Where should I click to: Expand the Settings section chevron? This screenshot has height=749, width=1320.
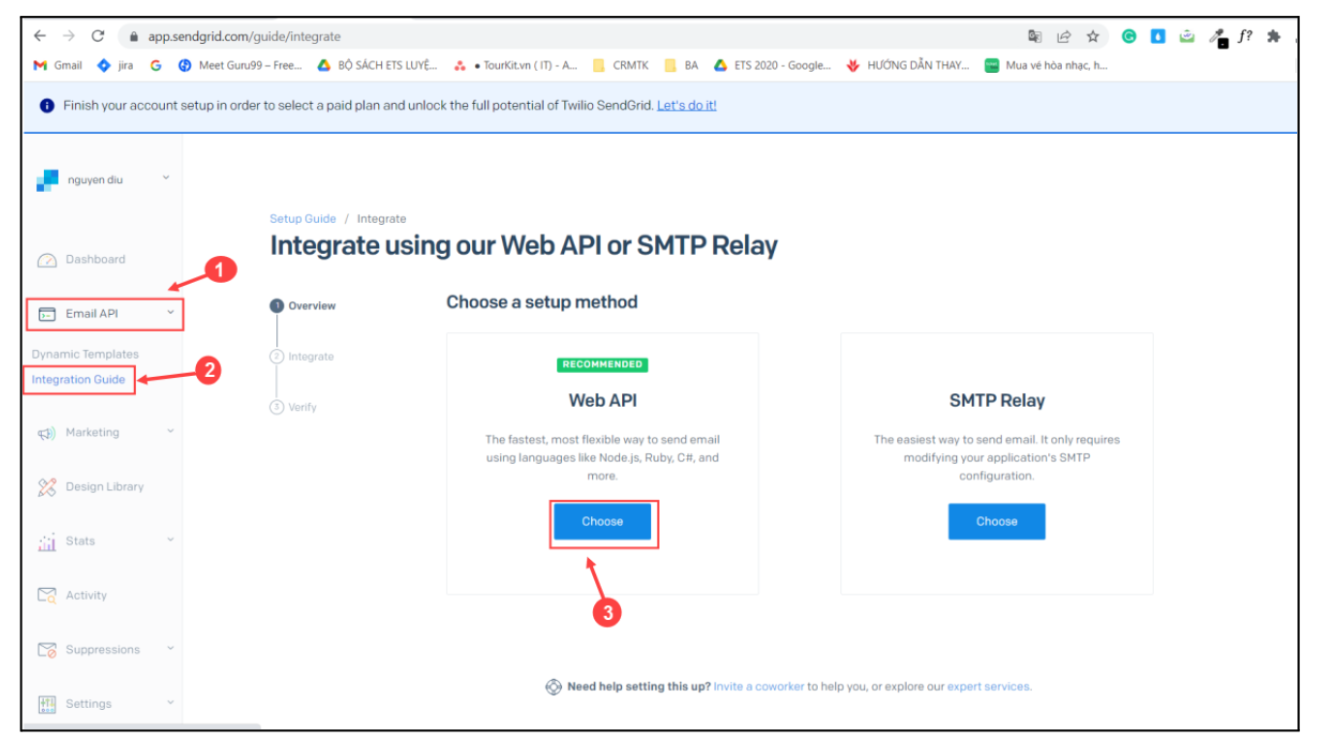tap(170, 703)
